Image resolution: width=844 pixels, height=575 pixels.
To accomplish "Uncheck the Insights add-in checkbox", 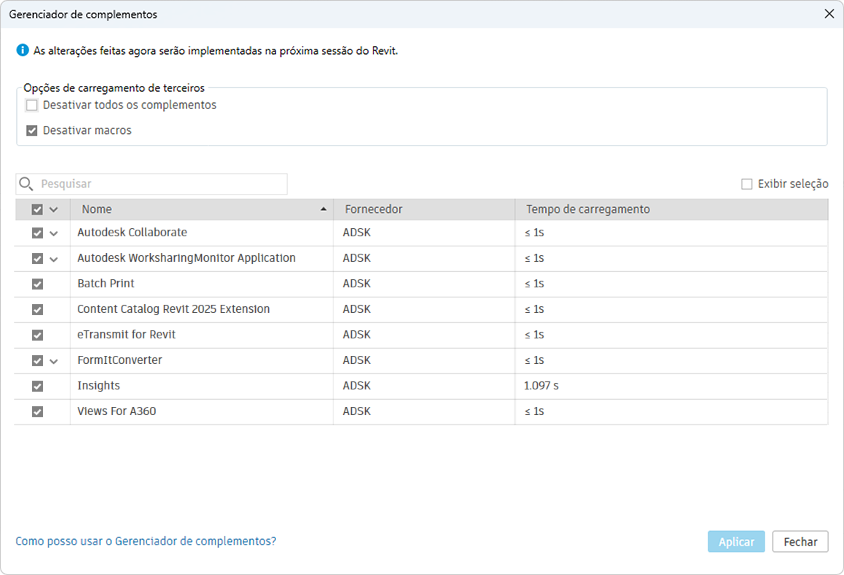I will click(38, 386).
